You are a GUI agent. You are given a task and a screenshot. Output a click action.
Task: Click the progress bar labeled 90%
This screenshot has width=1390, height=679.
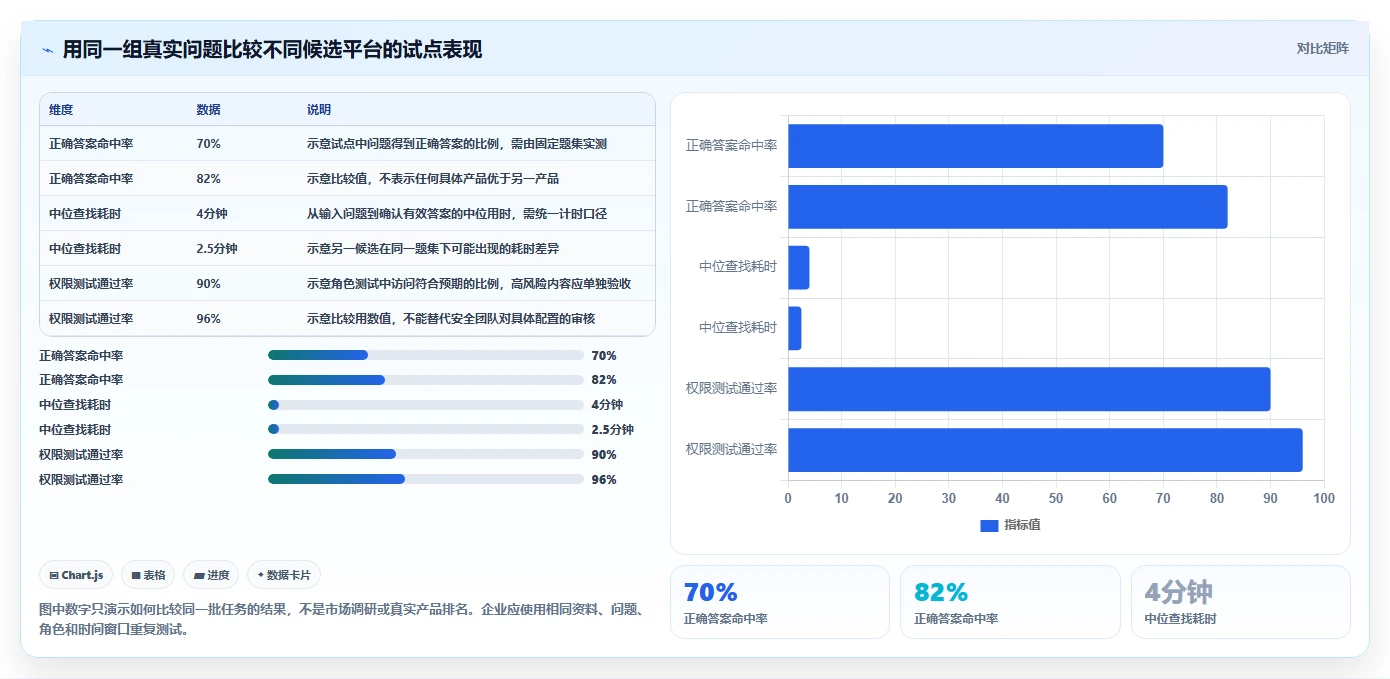click(x=426, y=454)
